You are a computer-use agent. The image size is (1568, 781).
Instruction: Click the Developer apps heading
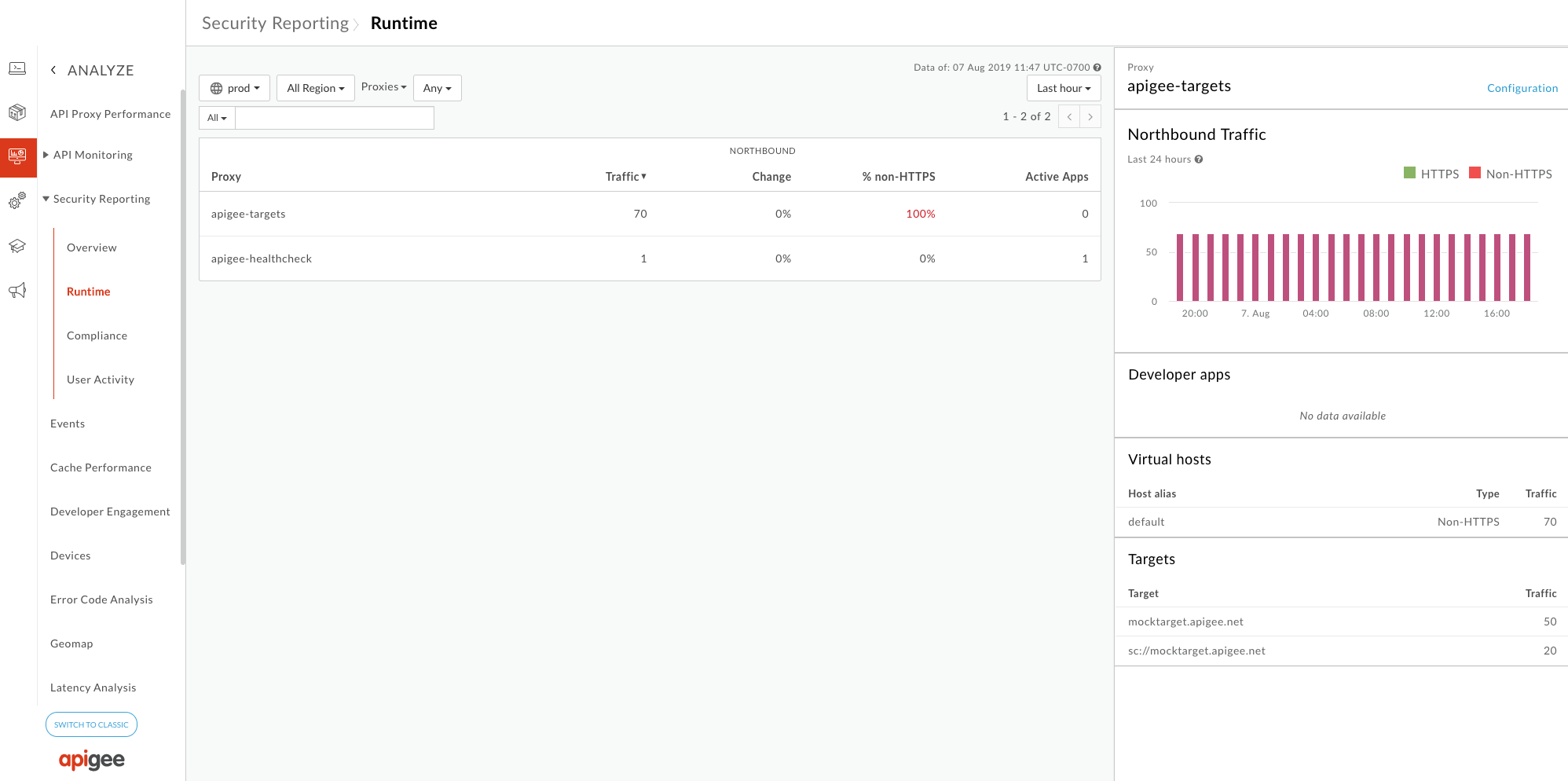[x=1179, y=375]
